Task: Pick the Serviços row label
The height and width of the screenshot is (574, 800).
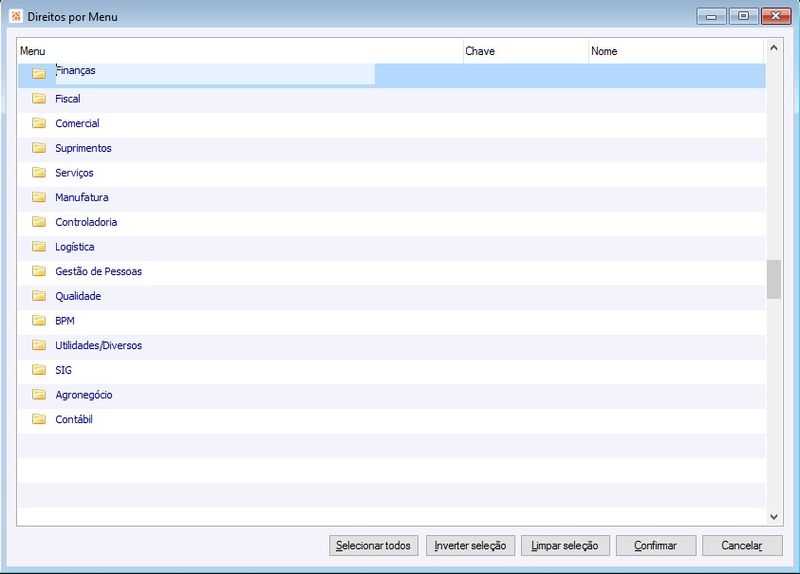Action: (x=74, y=172)
